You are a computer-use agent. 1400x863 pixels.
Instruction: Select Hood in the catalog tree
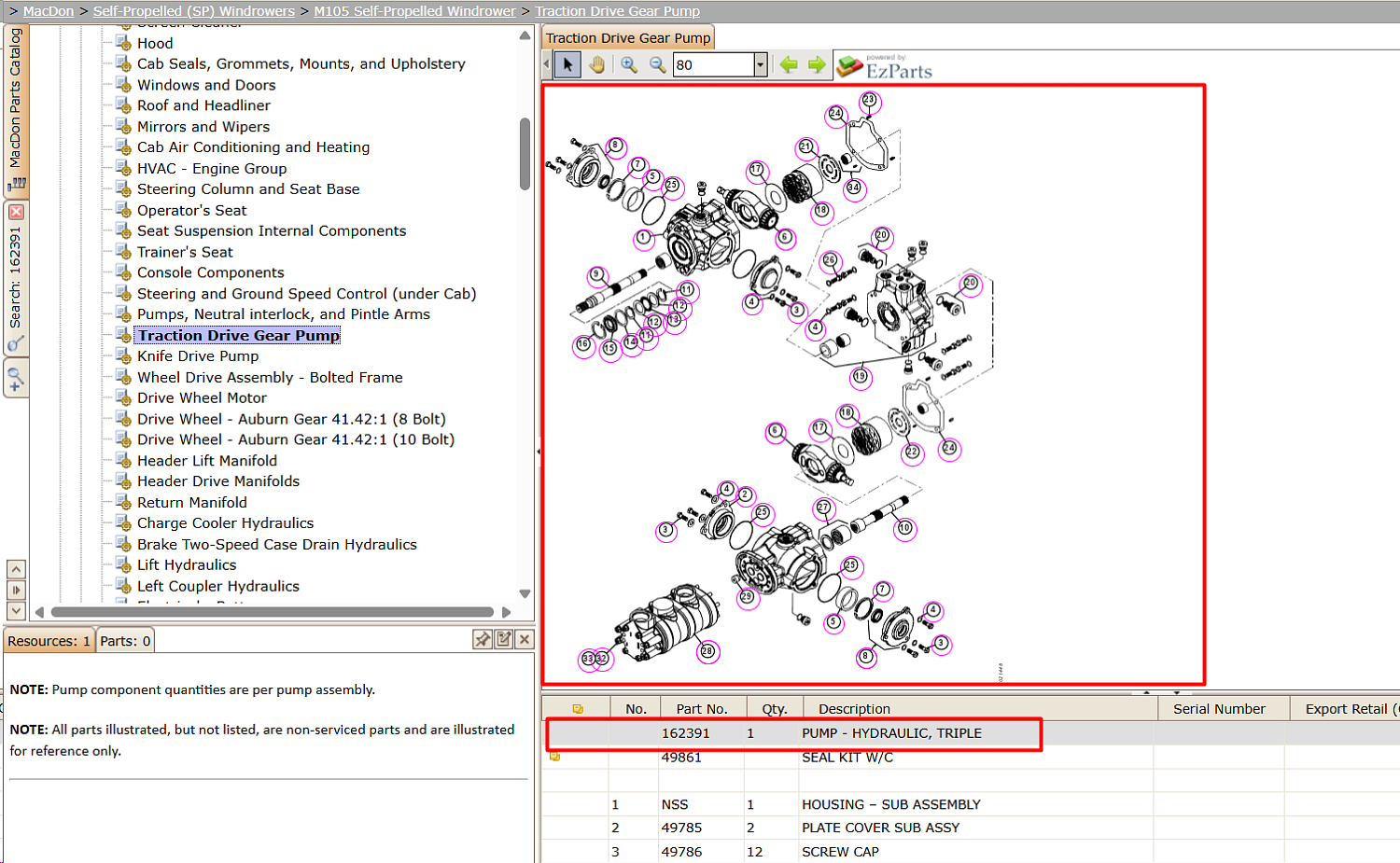tap(155, 43)
